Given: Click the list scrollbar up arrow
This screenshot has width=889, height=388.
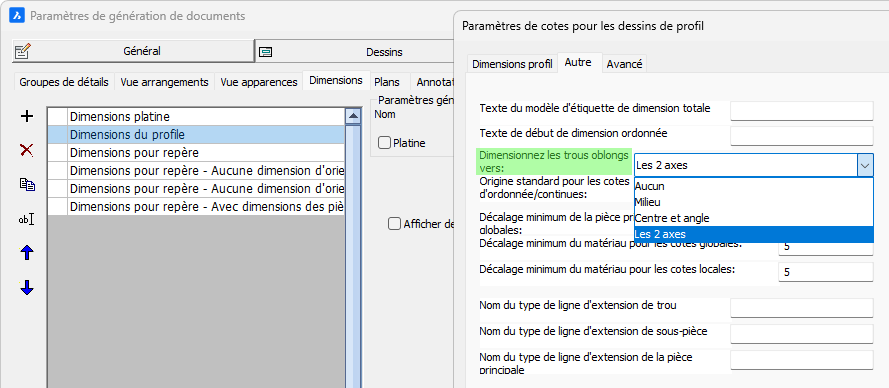Looking at the screenshot, I should (x=353, y=116).
